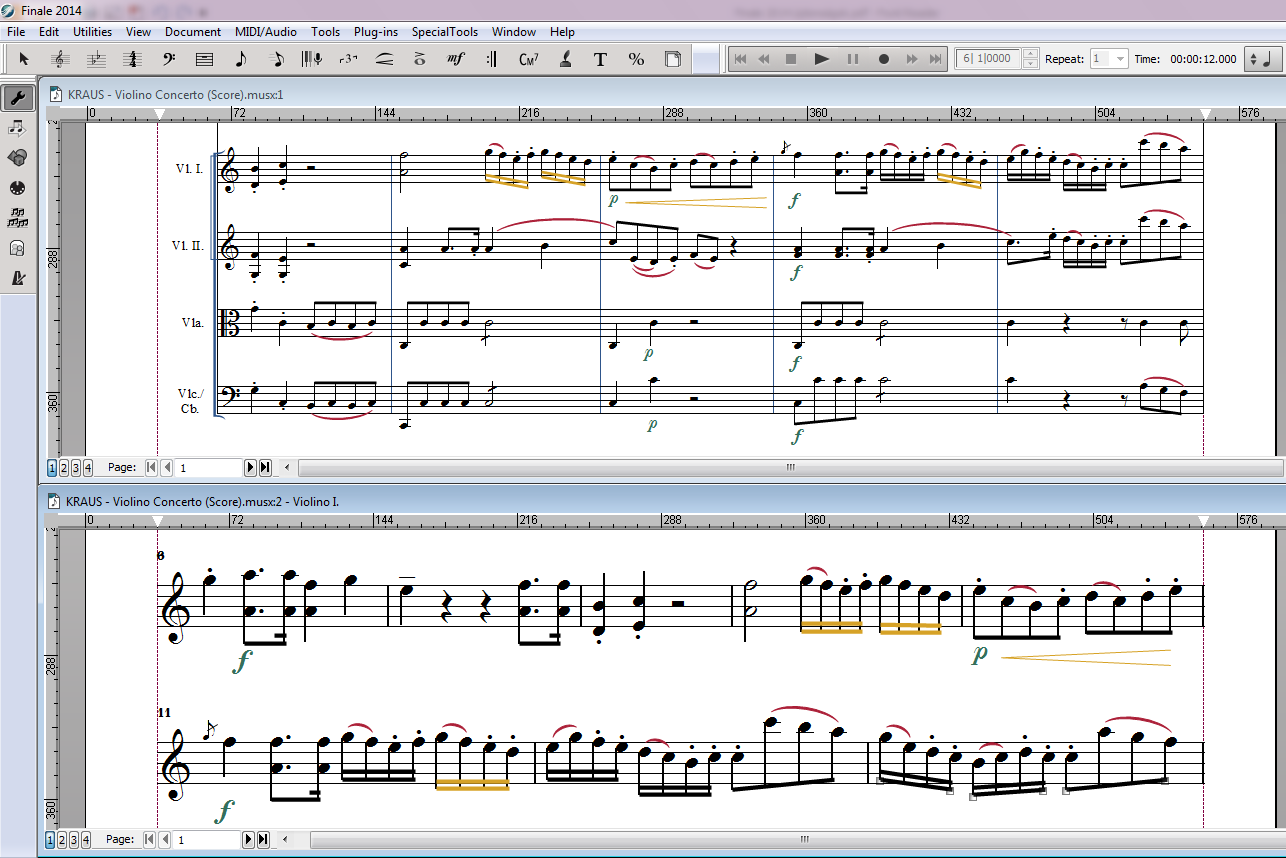Start playback with Play button

[822, 59]
